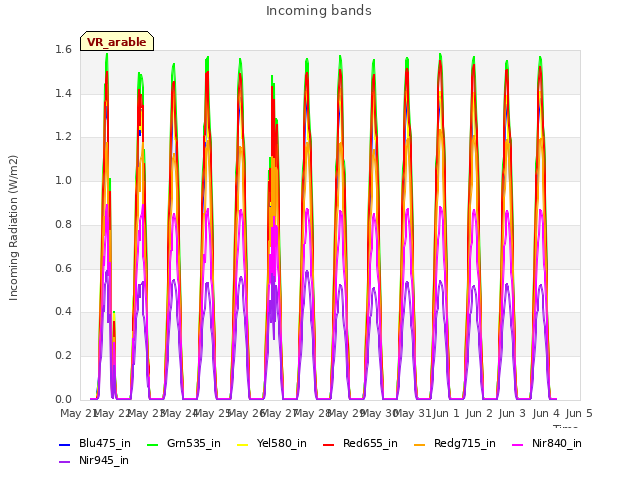The image size is (640, 480).
Task: Toggle the Yel580_in legend entry
Action: pos(272,443)
